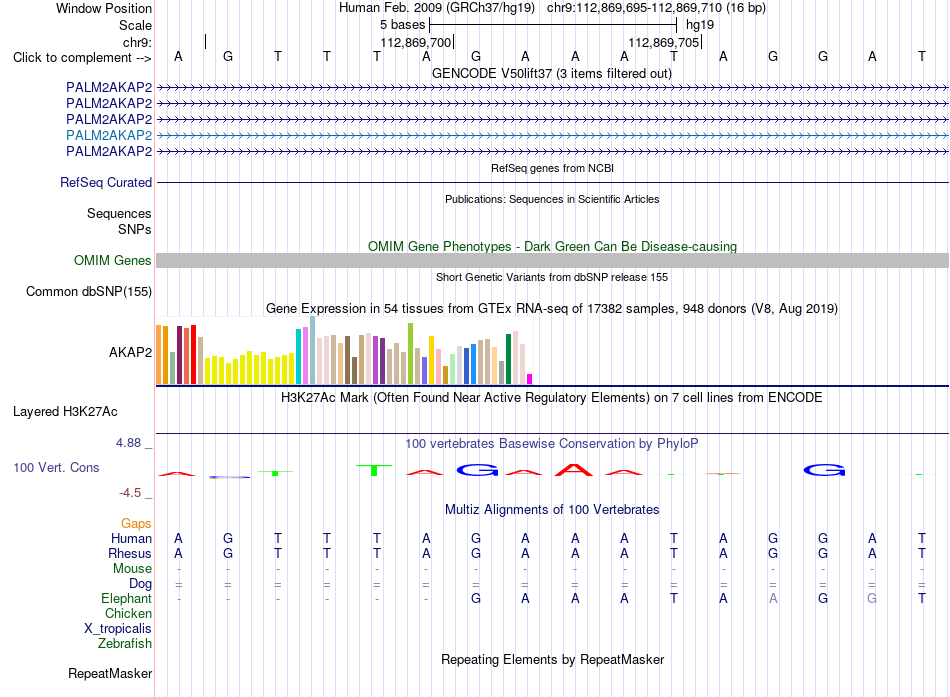Click the OMIM Genes track label

click(x=113, y=261)
